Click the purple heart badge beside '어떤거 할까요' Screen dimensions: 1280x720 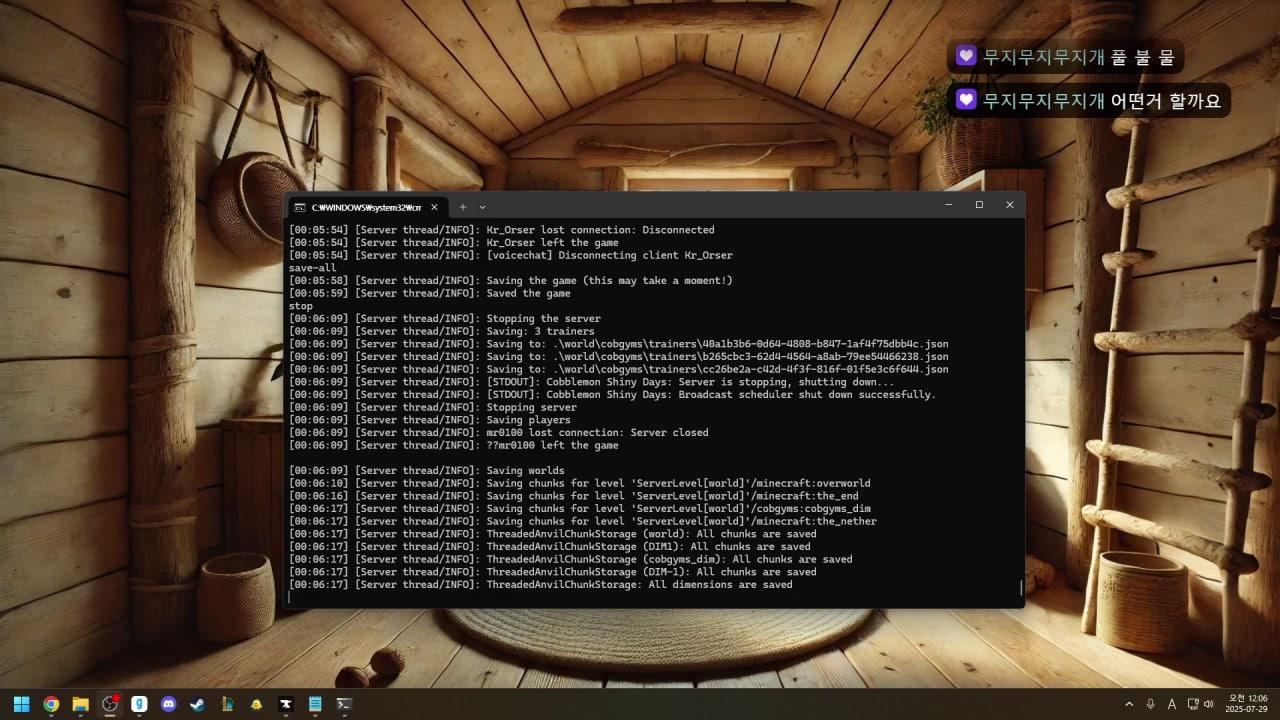click(966, 99)
